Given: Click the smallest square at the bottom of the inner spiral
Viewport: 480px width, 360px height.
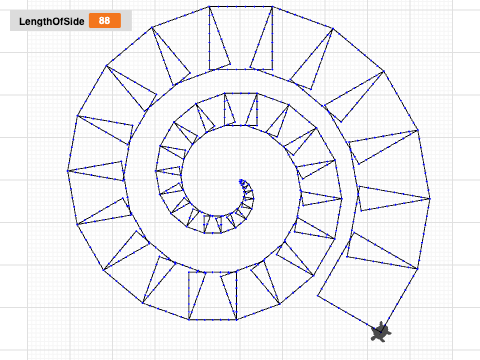Looking at the screenshot, I should 213,224.
